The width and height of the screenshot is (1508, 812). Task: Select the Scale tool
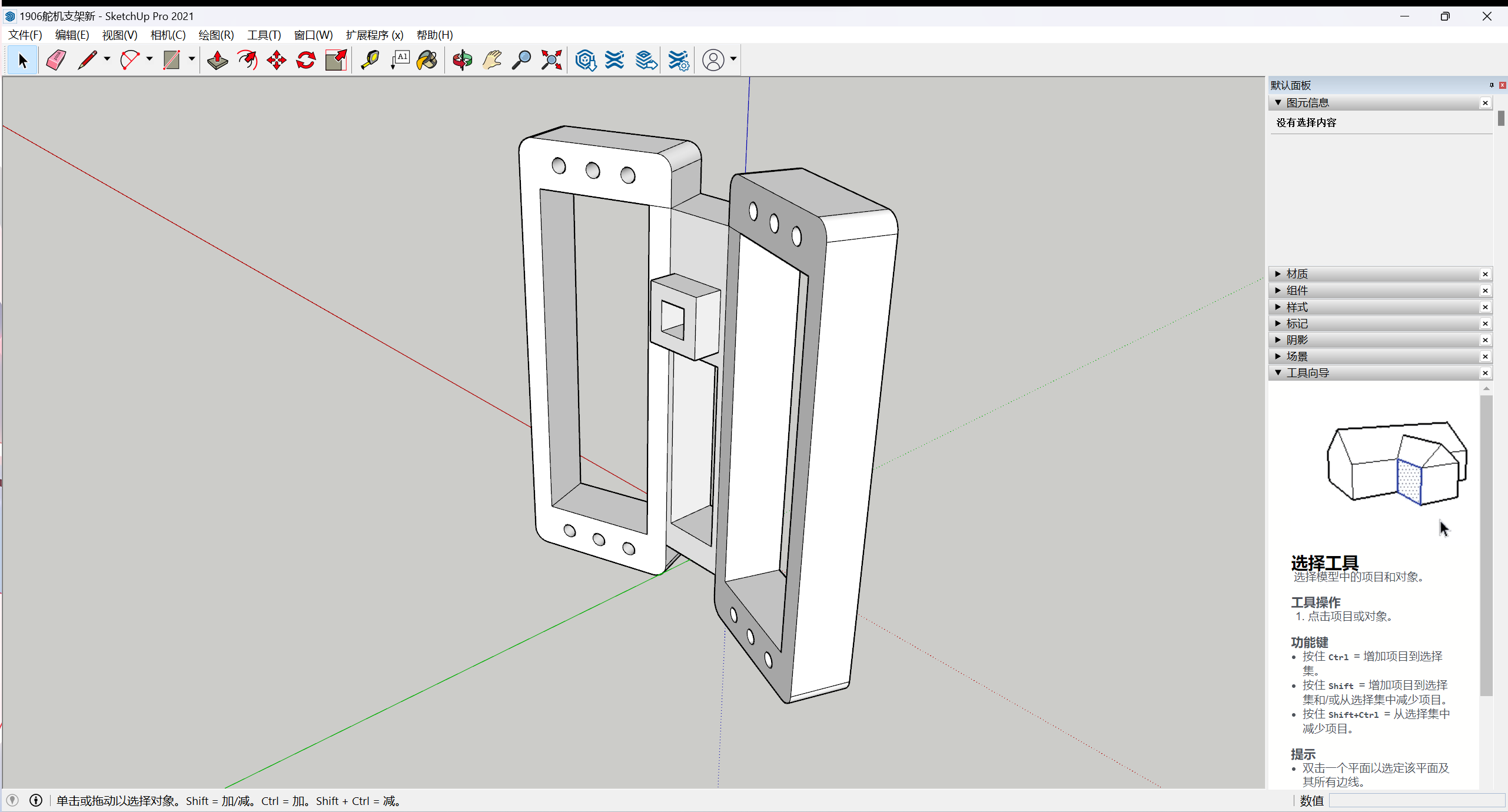click(x=336, y=60)
